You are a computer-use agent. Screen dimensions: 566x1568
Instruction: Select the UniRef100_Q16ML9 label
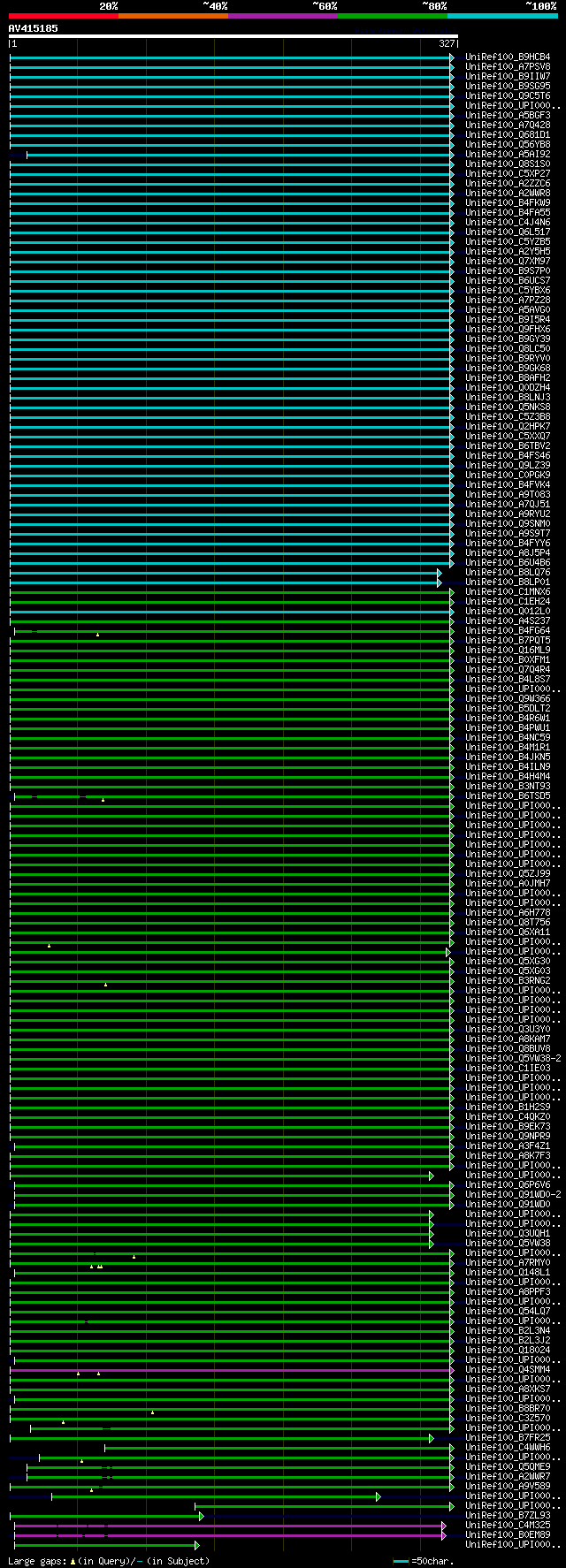[x=508, y=651]
